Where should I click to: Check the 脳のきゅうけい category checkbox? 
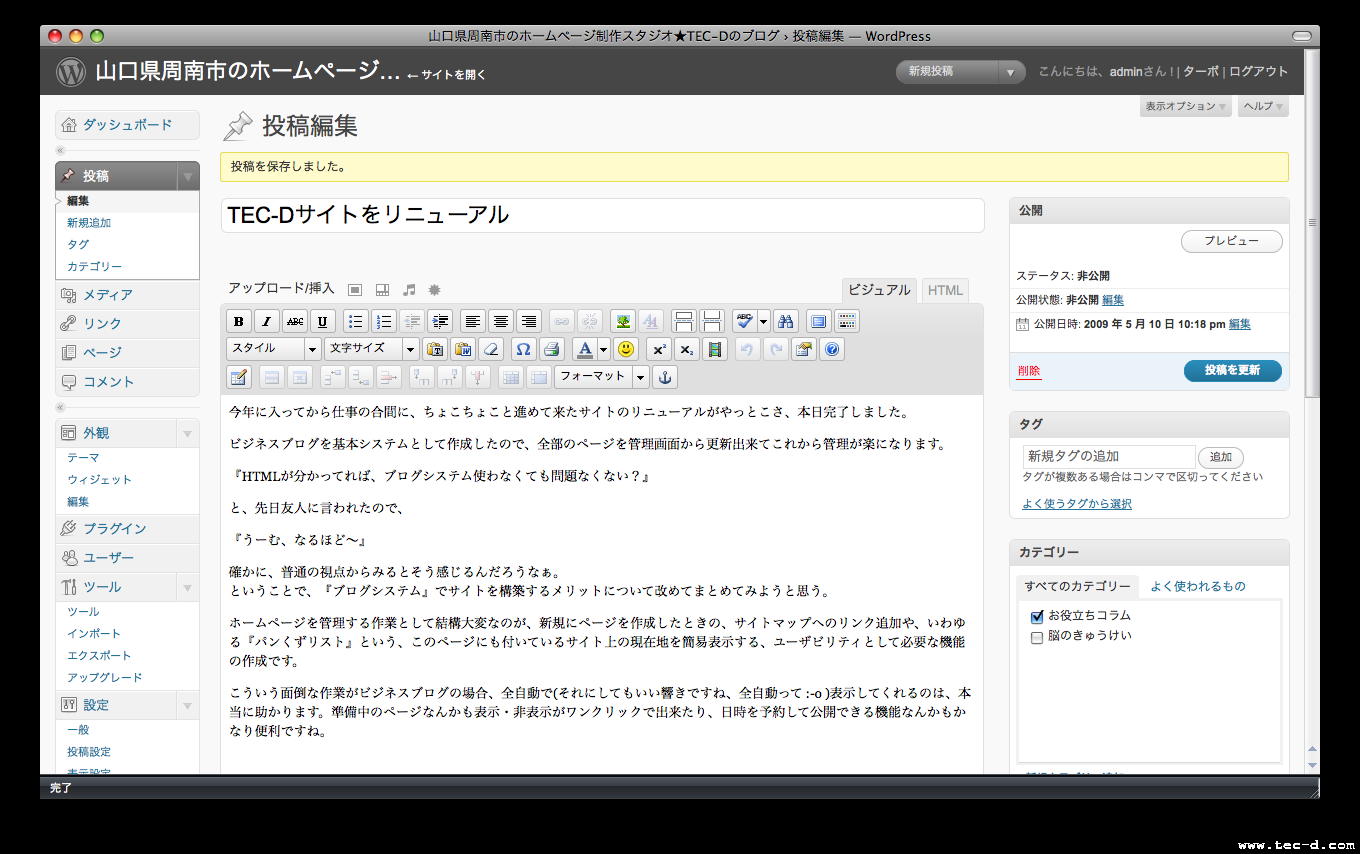1037,637
